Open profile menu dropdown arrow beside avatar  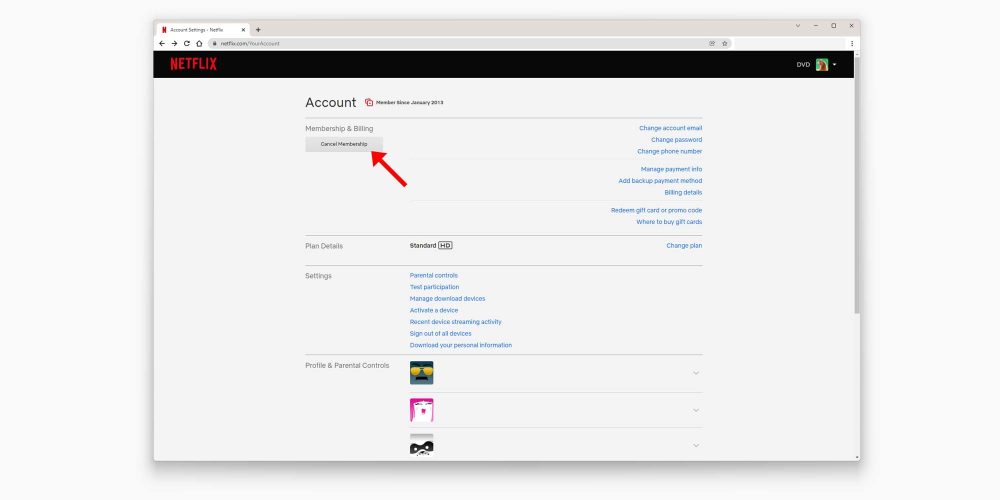click(x=835, y=65)
